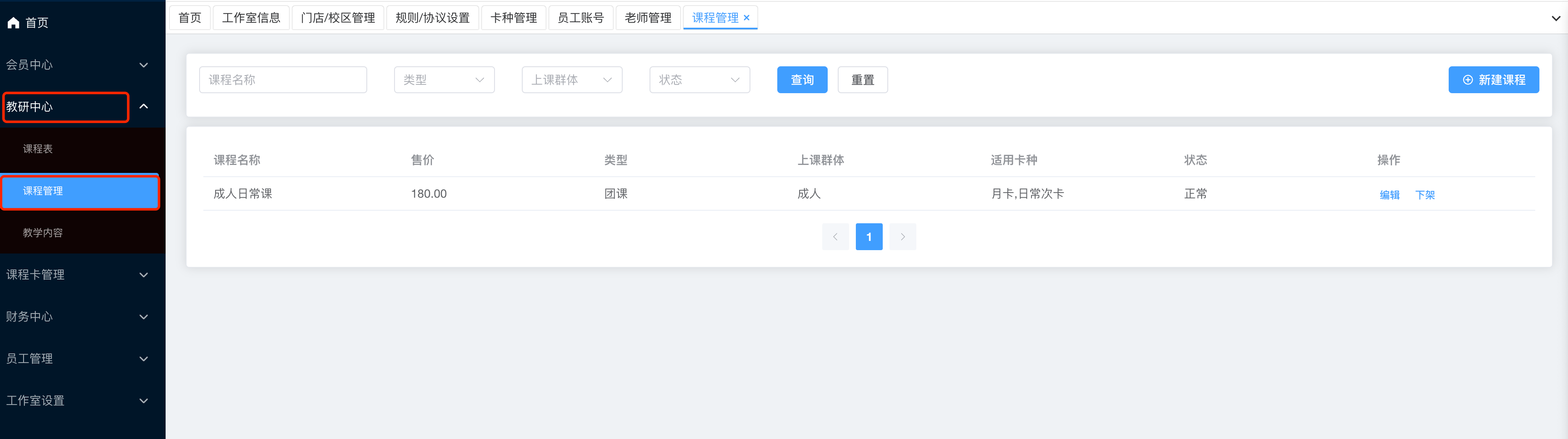1568x439 pixels.
Task: Expand the 会员中心 sidebar menu
Action: point(83,65)
